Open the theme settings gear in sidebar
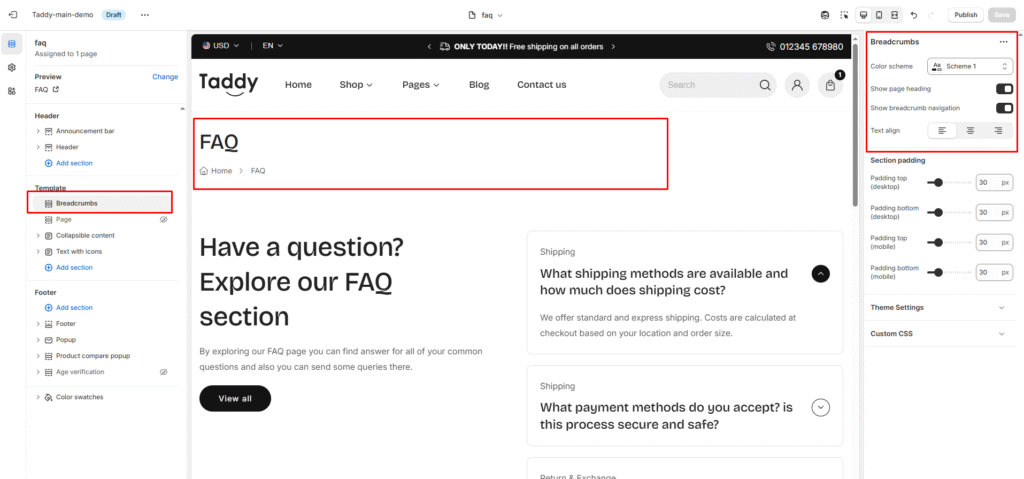1024x479 pixels. point(12,67)
